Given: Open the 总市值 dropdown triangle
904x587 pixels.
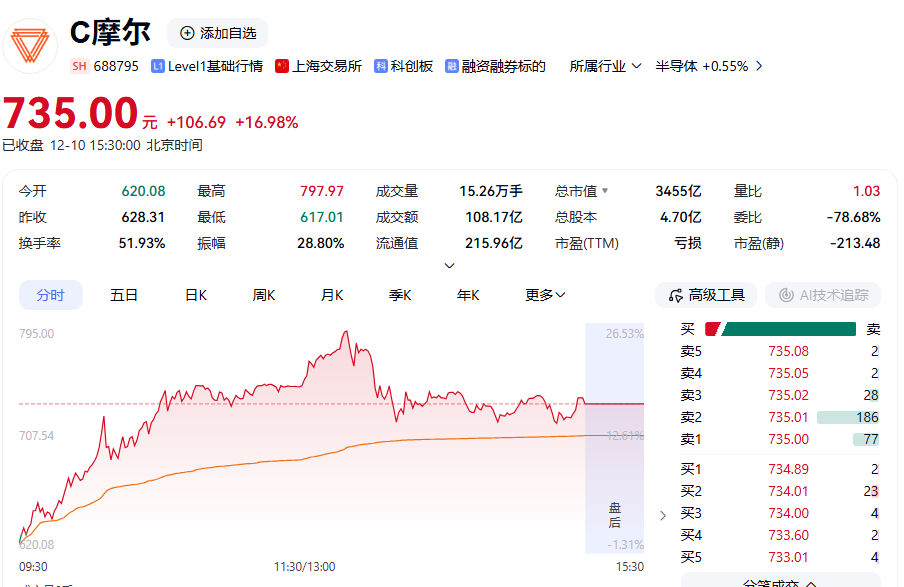Looking at the screenshot, I should 605,190.
